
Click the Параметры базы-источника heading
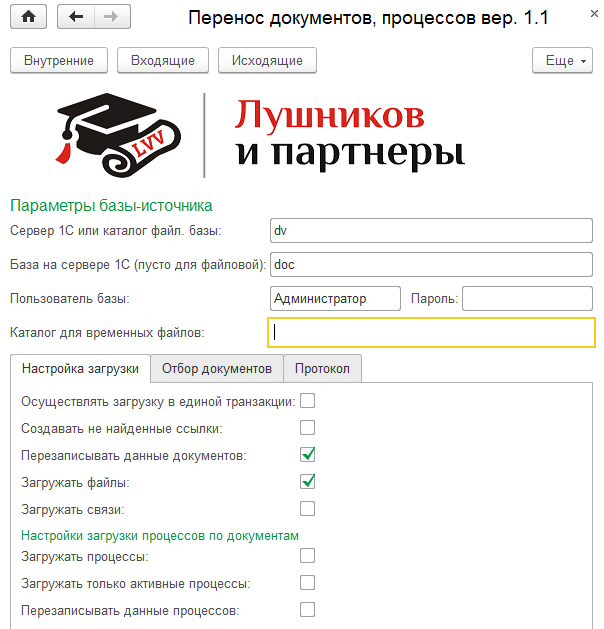[111, 206]
